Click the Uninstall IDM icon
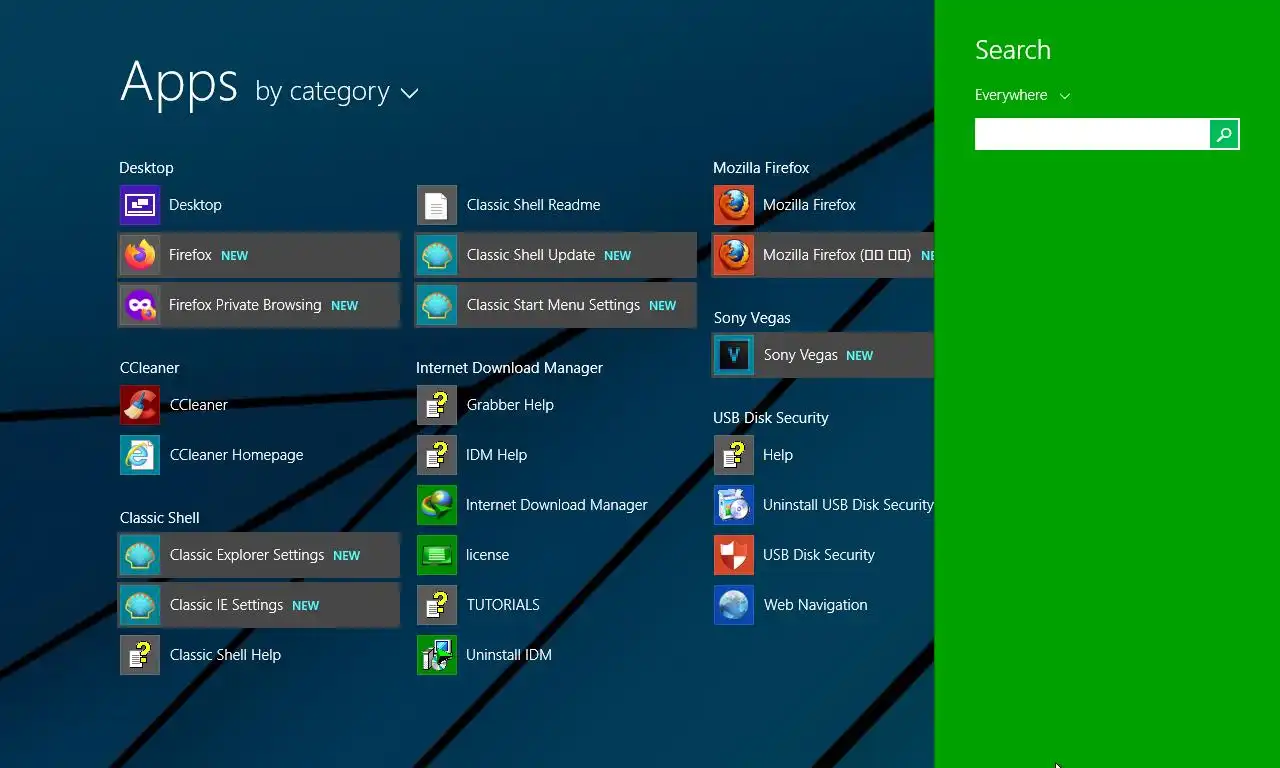The image size is (1280, 768). 437,655
